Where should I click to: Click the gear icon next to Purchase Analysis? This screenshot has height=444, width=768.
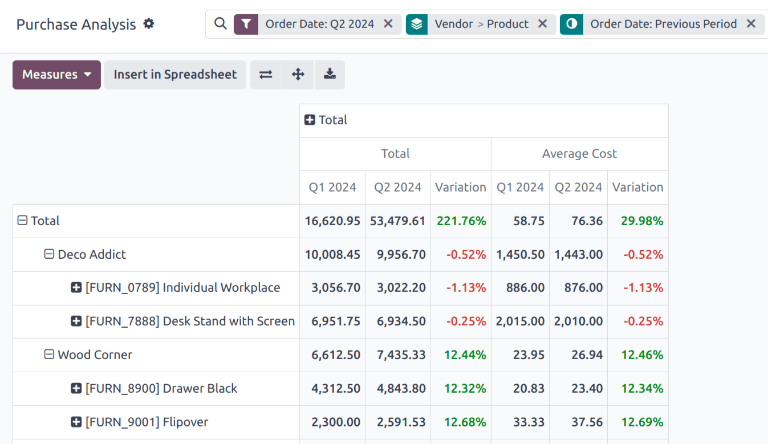pyautogui.click(x=149, y=23)
